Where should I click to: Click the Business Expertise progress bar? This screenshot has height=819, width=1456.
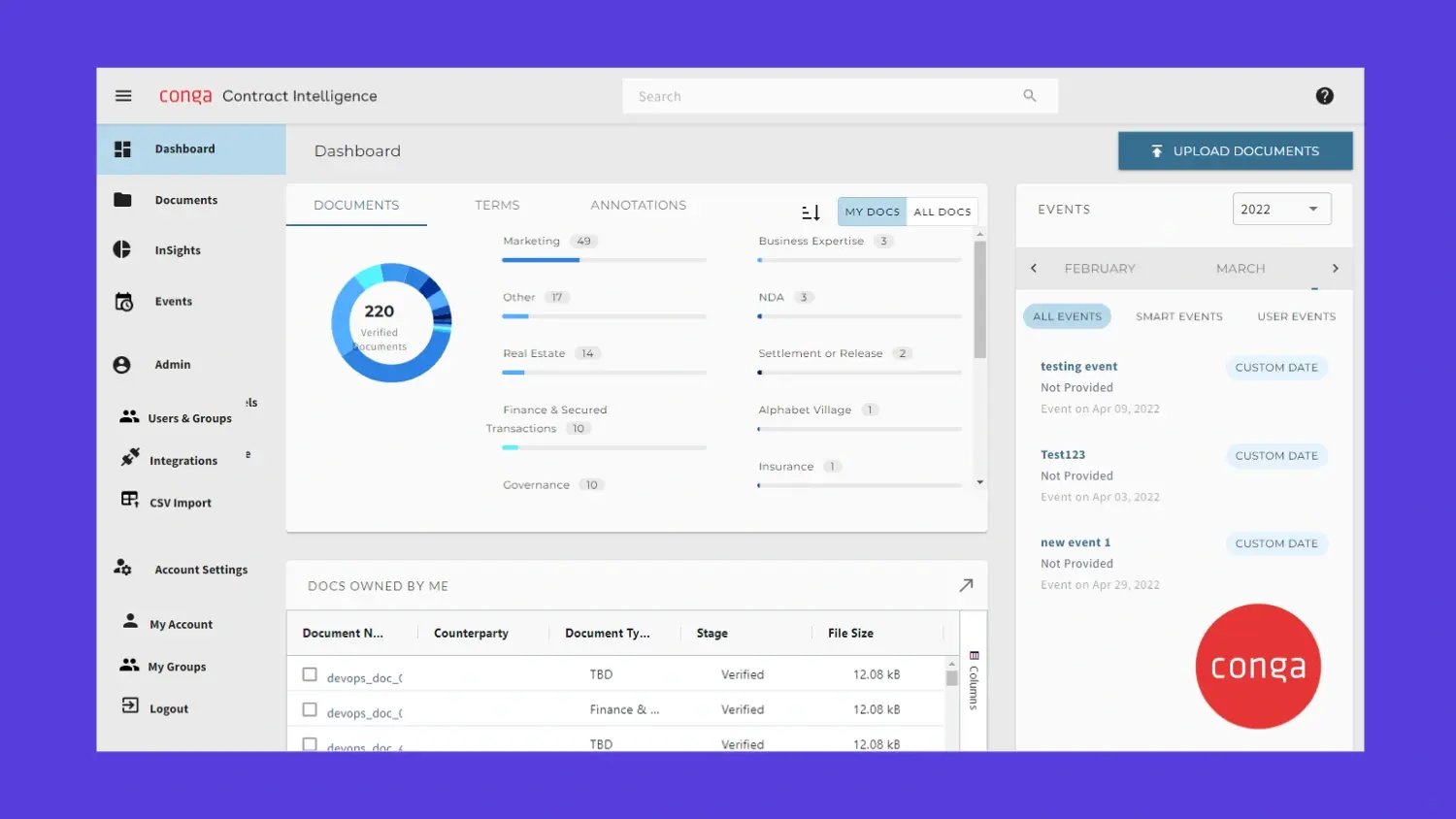click(x=859, y=260)
